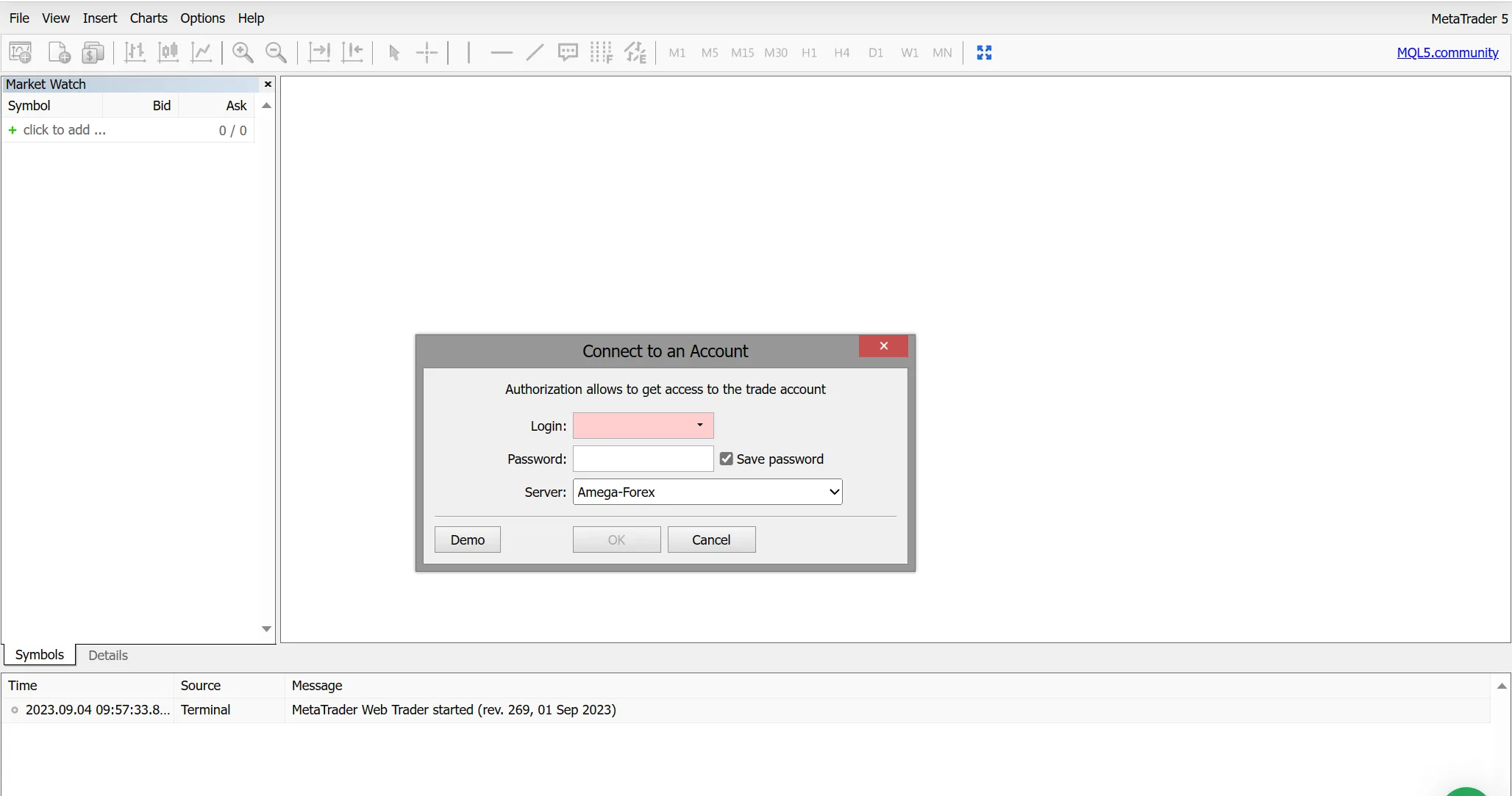Set timeframe to M1

(x=677, y=53)
